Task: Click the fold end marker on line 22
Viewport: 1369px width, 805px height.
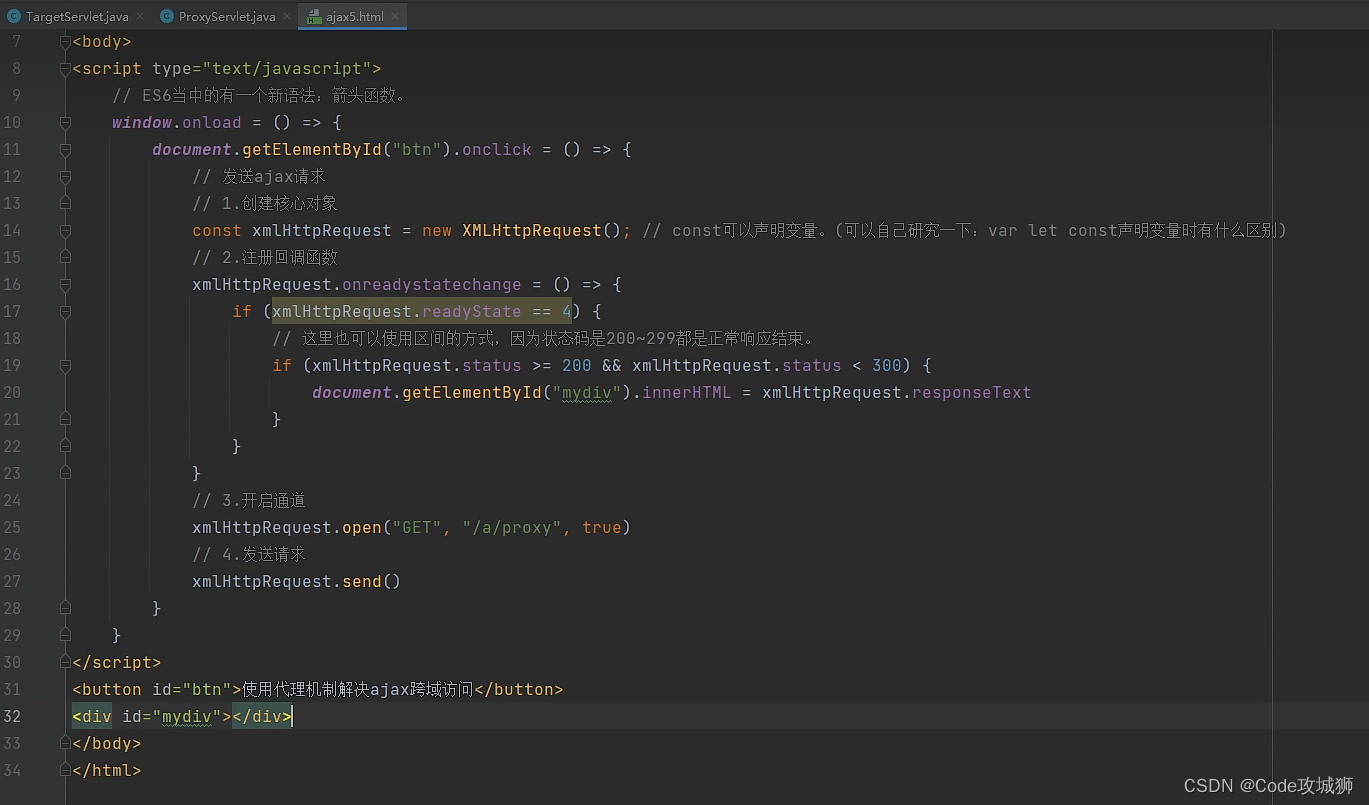Action: pyautogui.click(x=65, y=447)
